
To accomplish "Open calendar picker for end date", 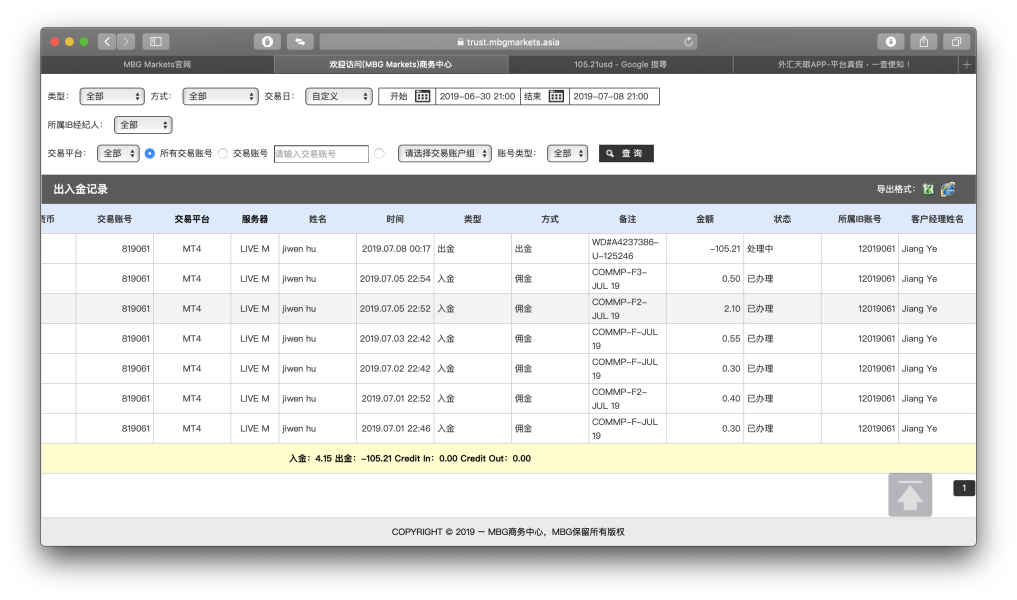I will (556, 96).
